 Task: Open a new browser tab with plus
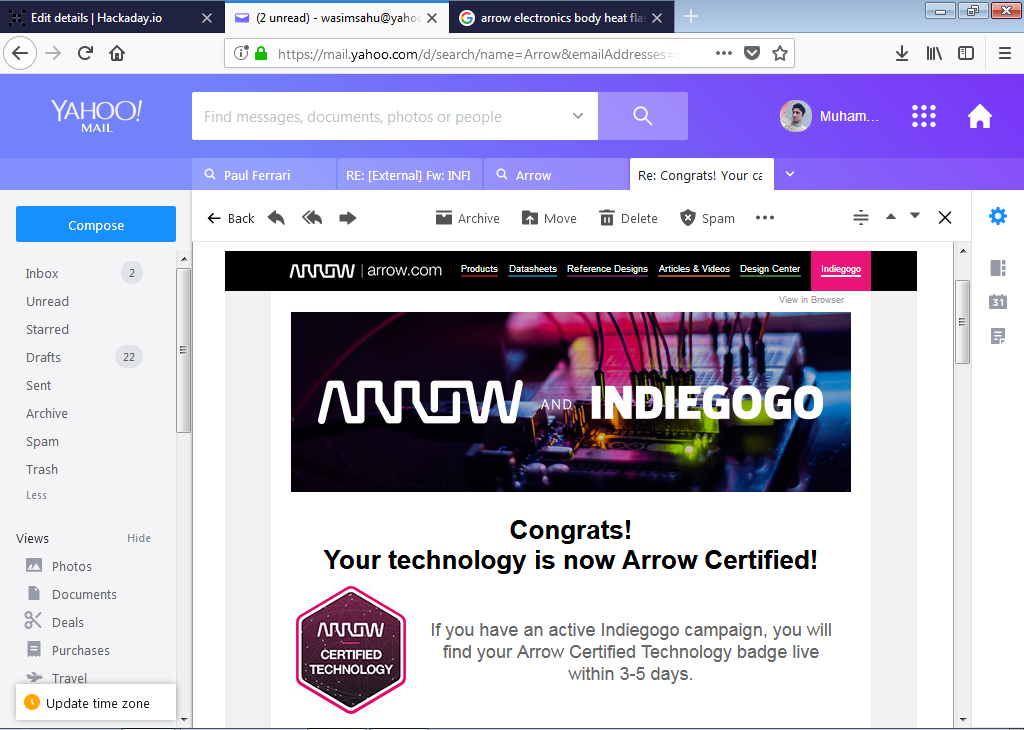pos(691,17)
